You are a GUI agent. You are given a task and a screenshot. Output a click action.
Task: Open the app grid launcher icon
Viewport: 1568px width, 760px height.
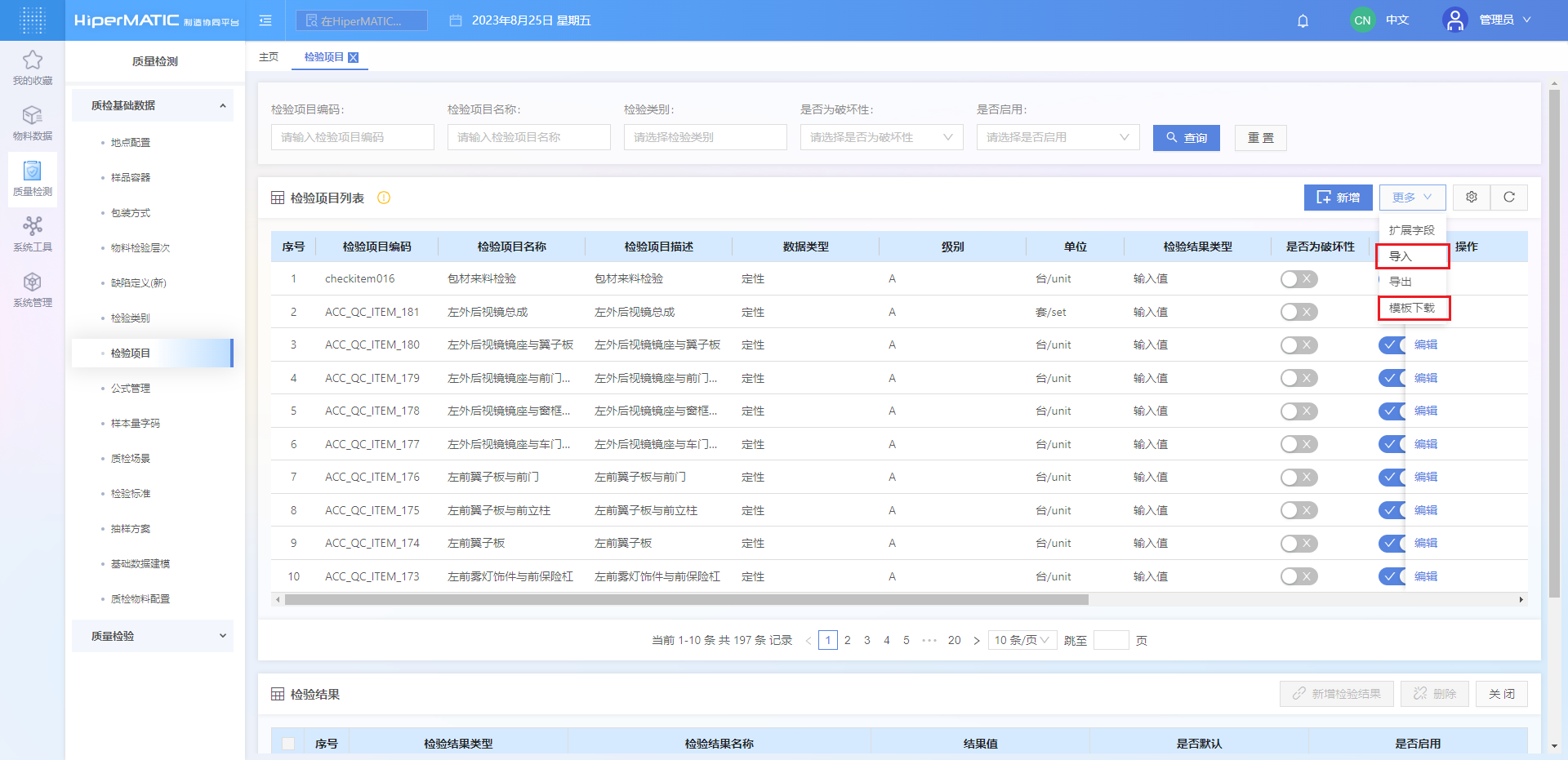(33, 20)
